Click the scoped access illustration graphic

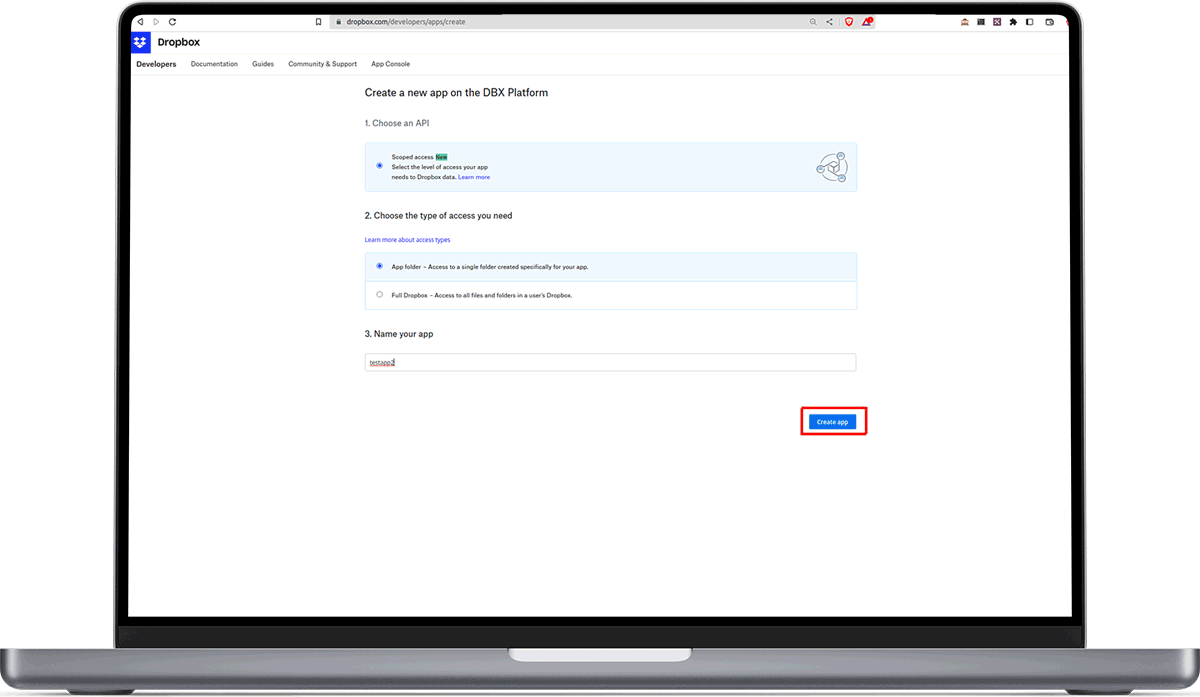(x=832, y=167)
